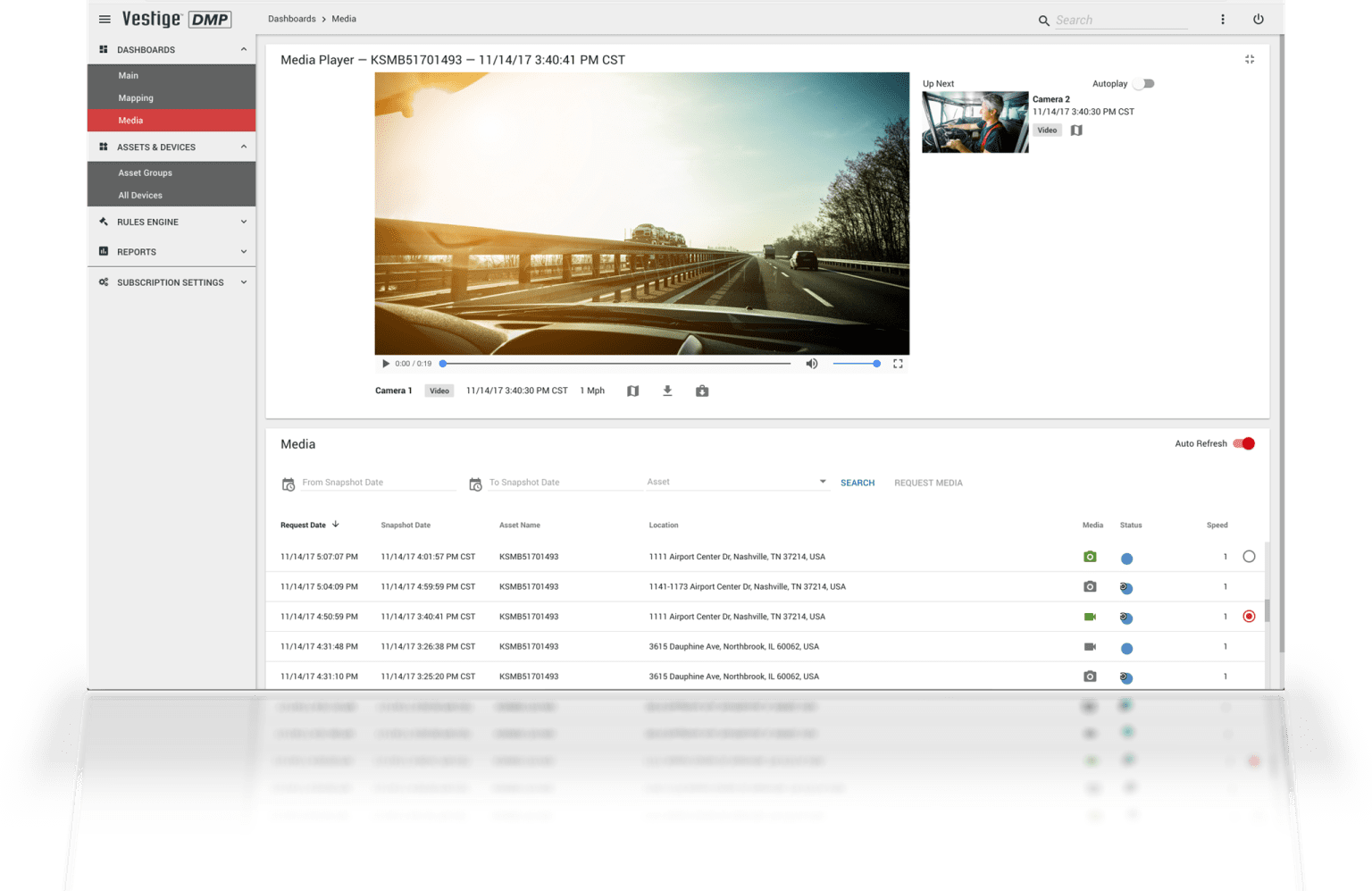Click status icon for 4:50:59 PM row
This screenshot has height=891, width=1372.
(1126, 618)
